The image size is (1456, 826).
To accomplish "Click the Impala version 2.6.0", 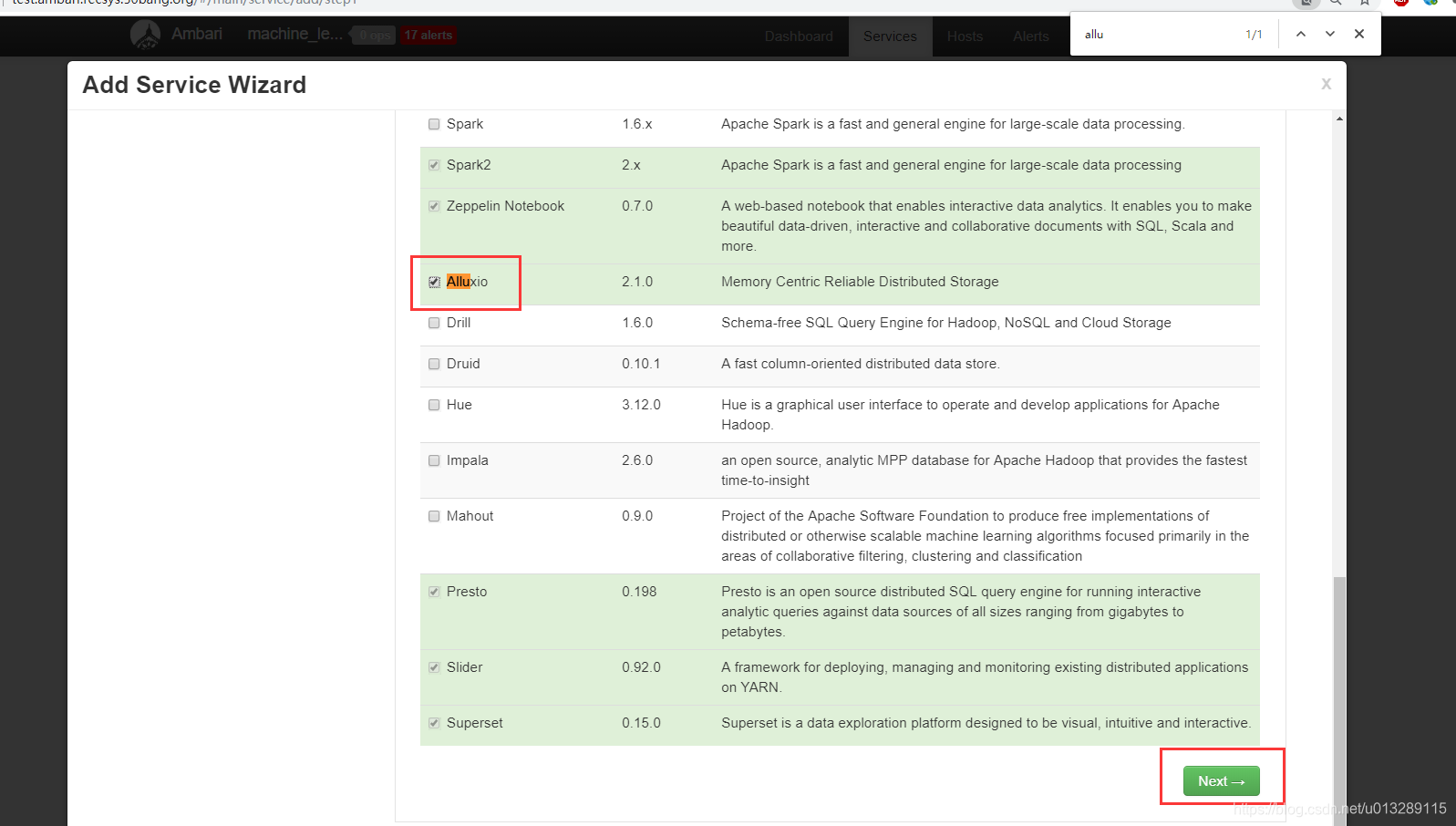I will (637, 460).
